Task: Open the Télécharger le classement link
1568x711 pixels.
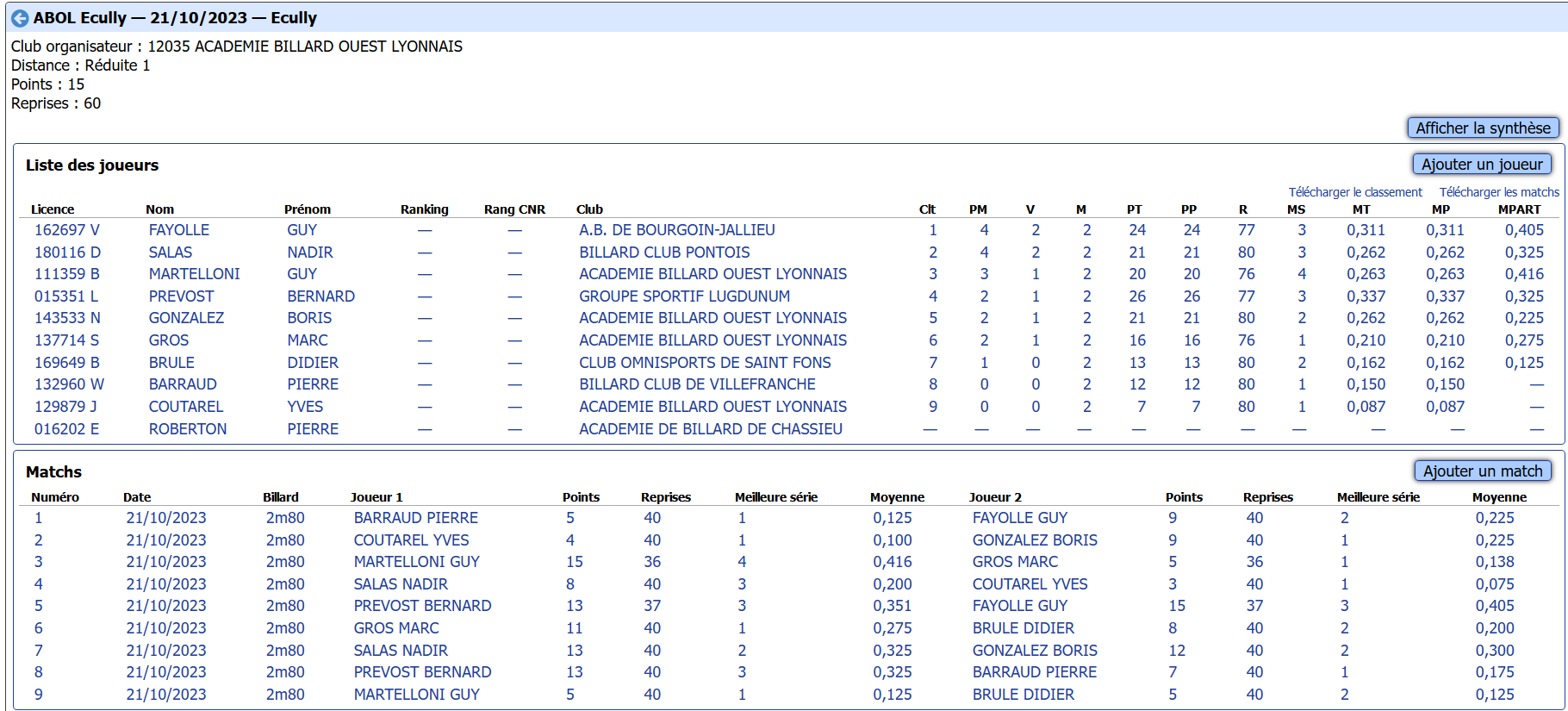Action: coord(1355,192)
